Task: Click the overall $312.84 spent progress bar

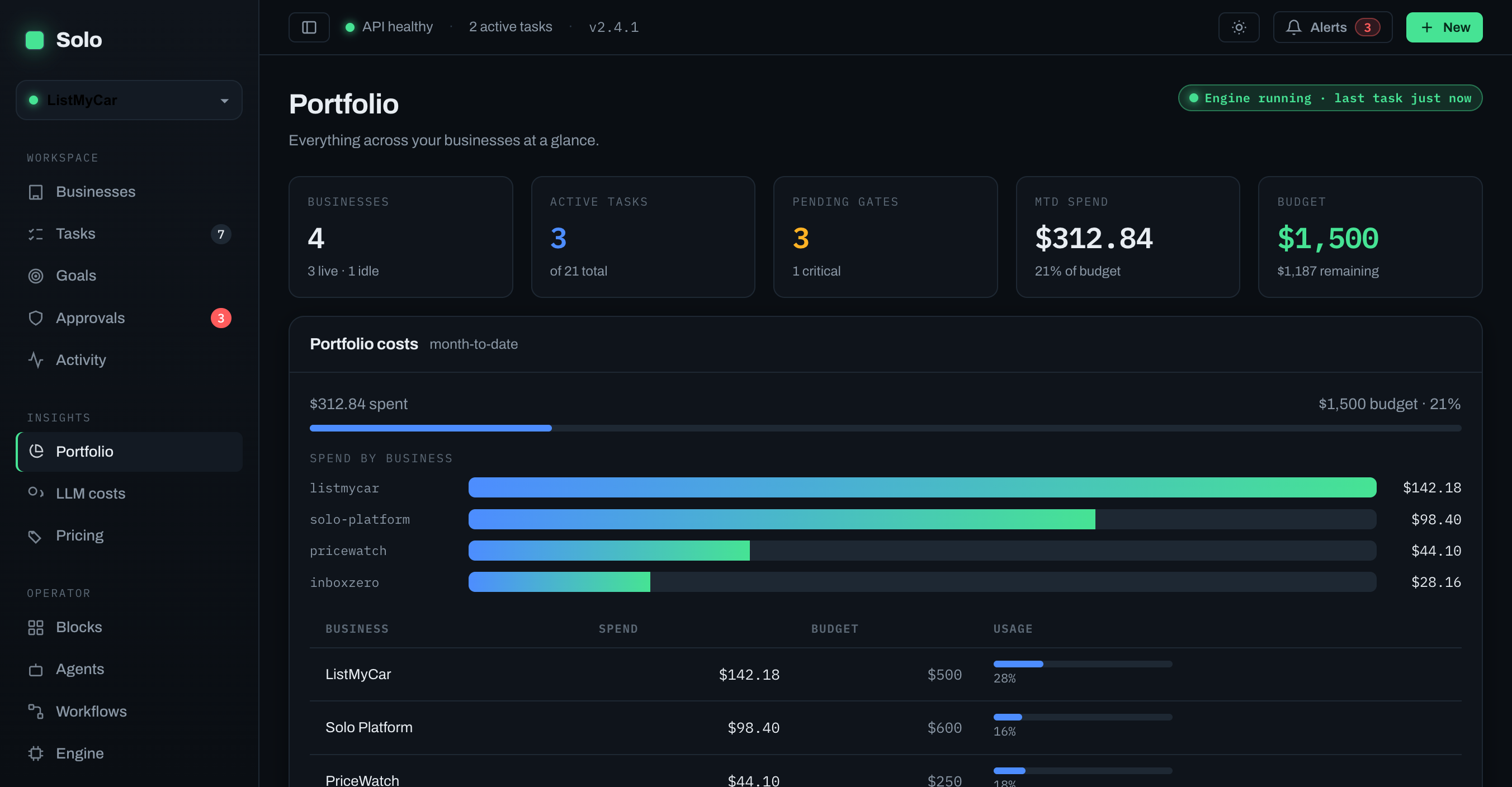Action: point(885,428)
